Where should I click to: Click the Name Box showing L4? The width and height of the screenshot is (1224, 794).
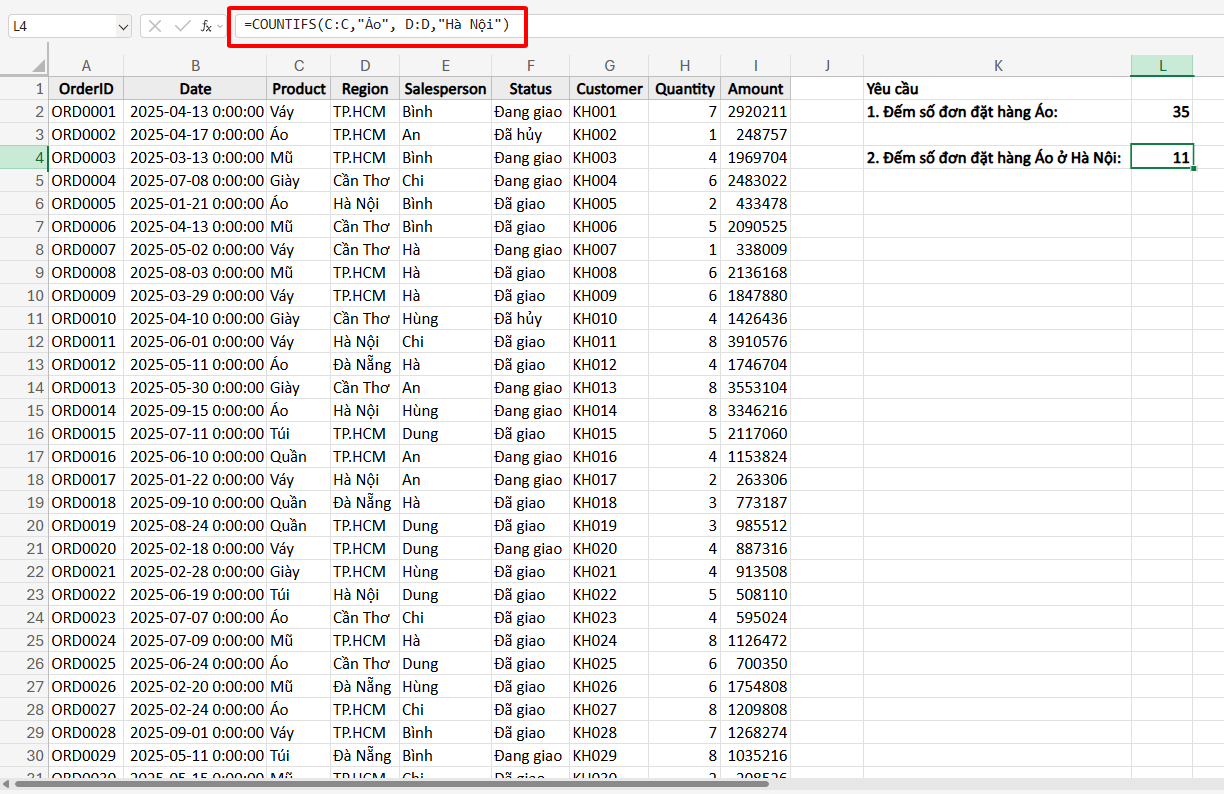click(x=58, y=26)
